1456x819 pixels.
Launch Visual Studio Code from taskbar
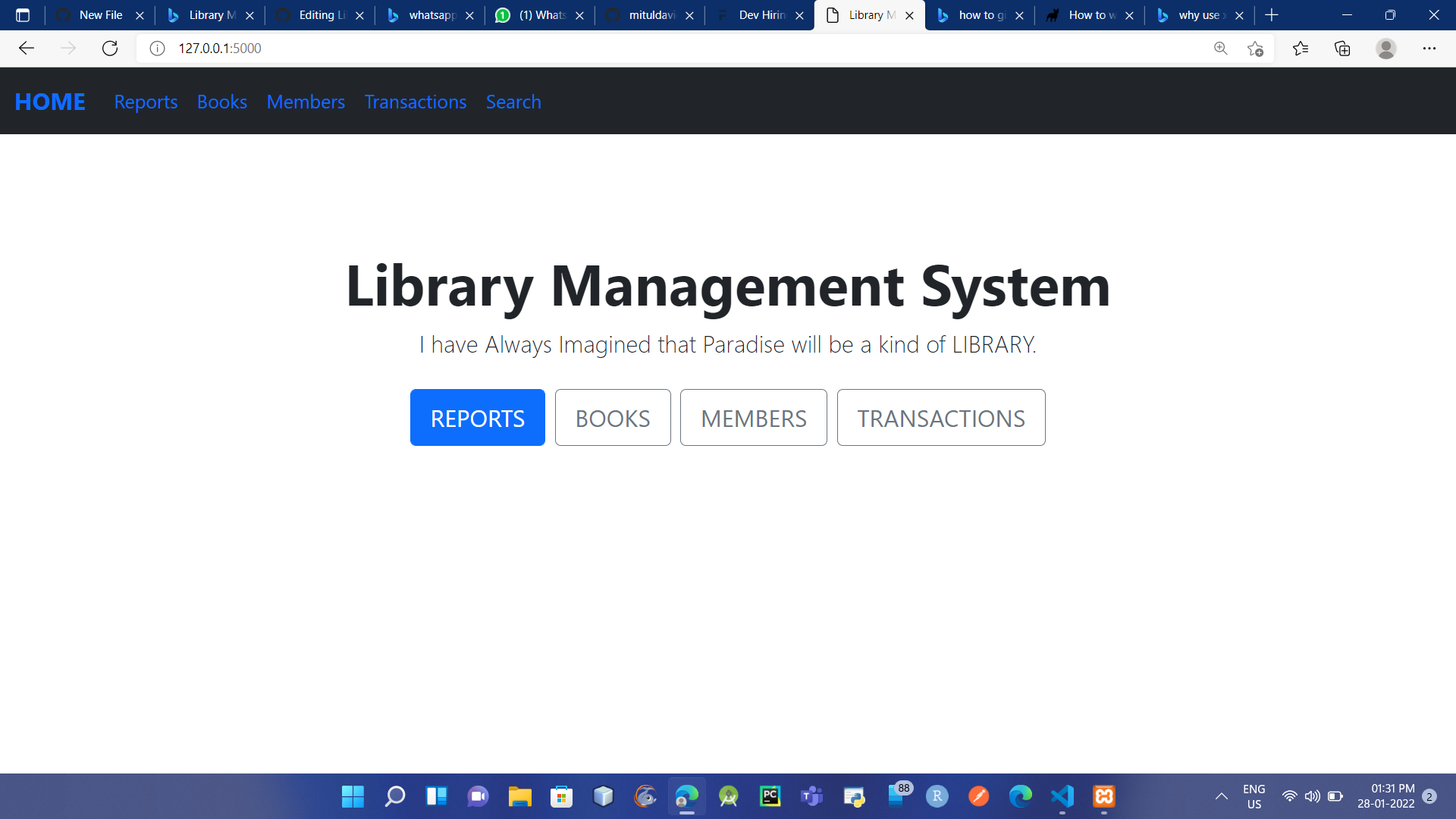pos(1062,796)
